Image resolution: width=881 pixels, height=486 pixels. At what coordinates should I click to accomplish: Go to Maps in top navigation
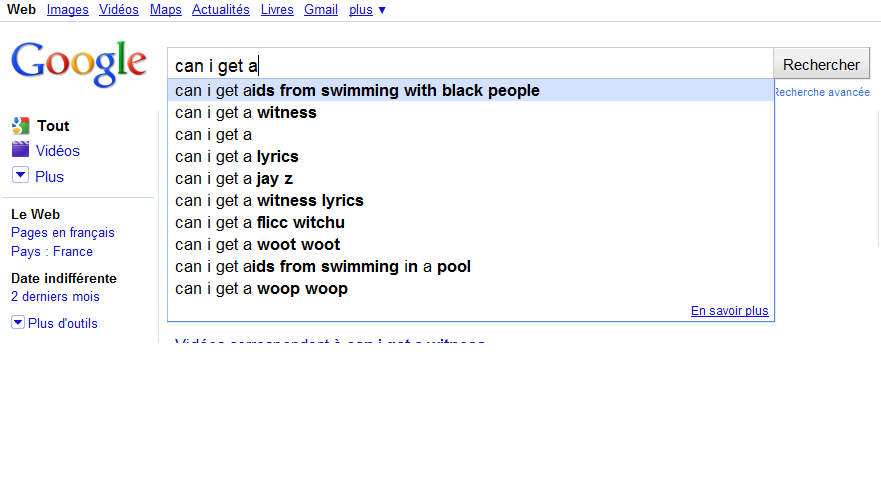[x=166, y=10]
